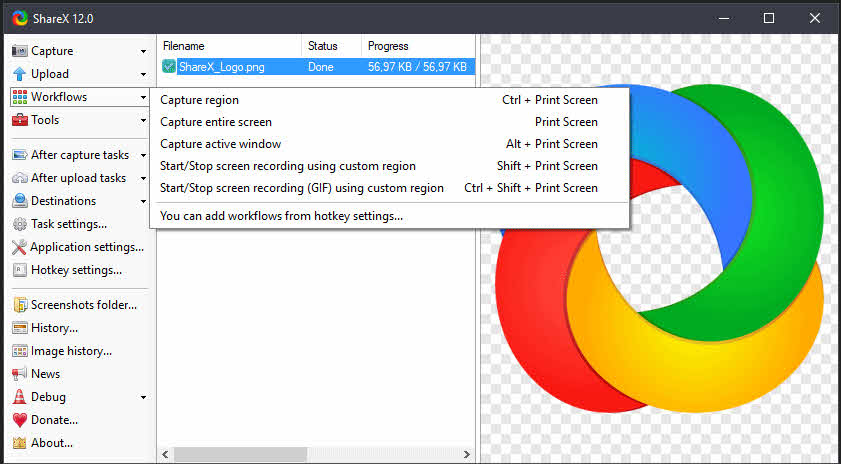Click the ShareX logo image preview

click(x=660, y=247)
